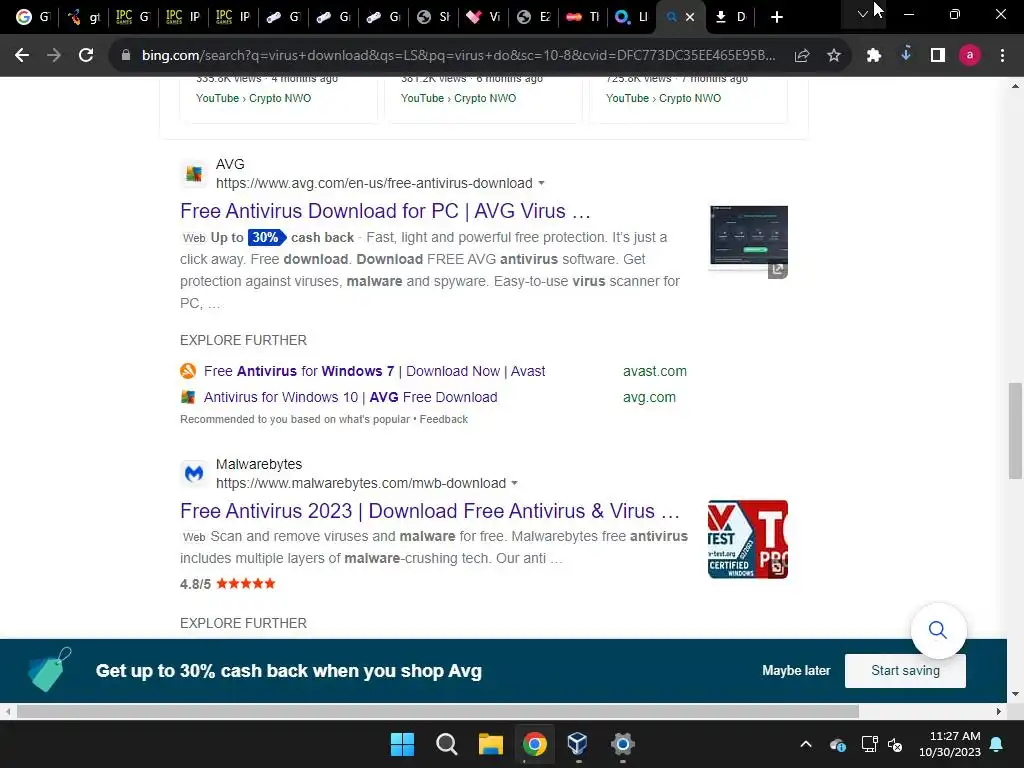This screenshot has width=1024, height=768.
Task: Click the floating Bing search magnifier button
Action: point(938,630)
